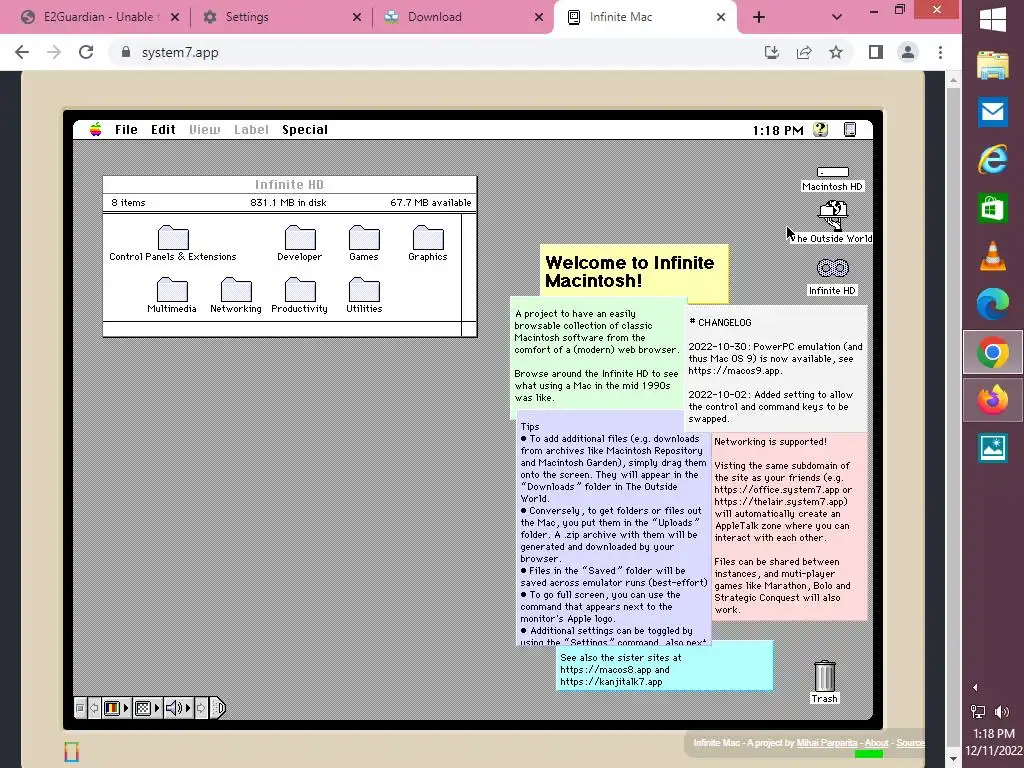
Task: Click the CHANGELOG sticky note
Action: tap(776, 369)
